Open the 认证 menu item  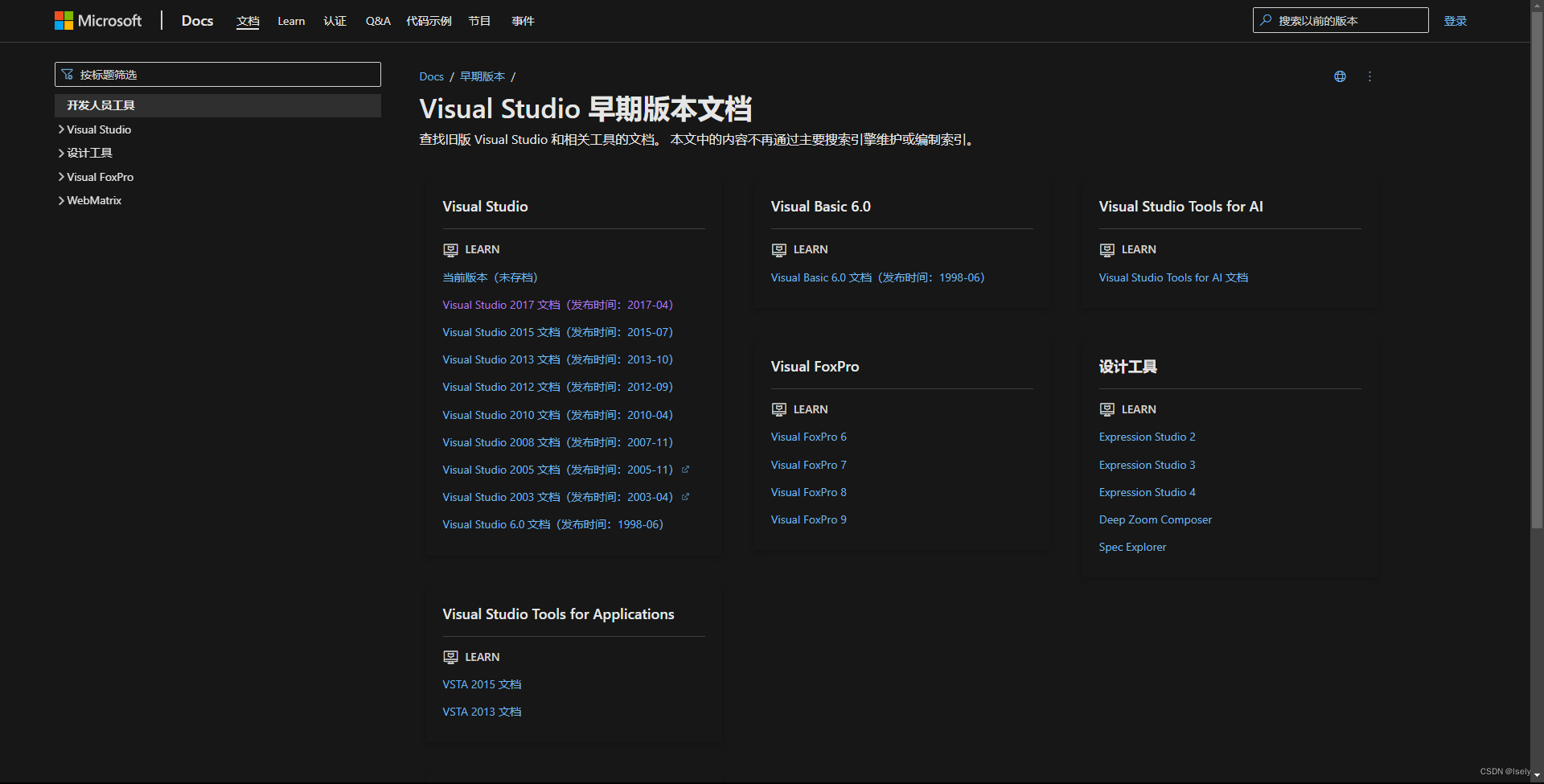[335, 21]
